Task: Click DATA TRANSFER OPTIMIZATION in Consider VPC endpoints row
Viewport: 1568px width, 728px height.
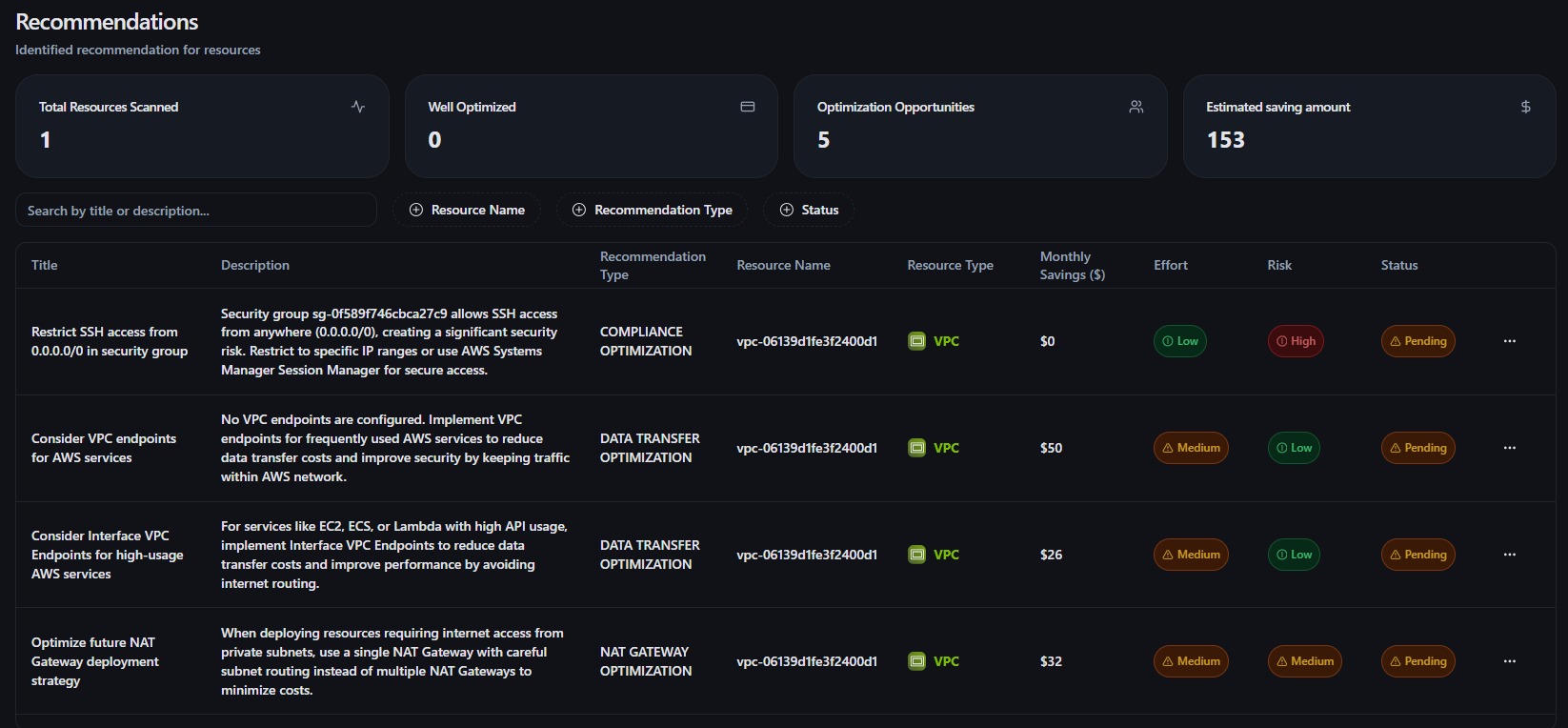Action: coord(650,448)
